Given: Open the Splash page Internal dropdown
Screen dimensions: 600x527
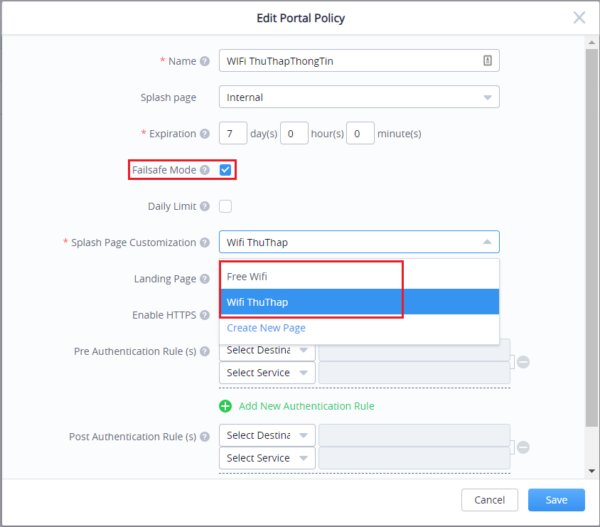Looking at the screenshot, I should (x=359, y=97).
